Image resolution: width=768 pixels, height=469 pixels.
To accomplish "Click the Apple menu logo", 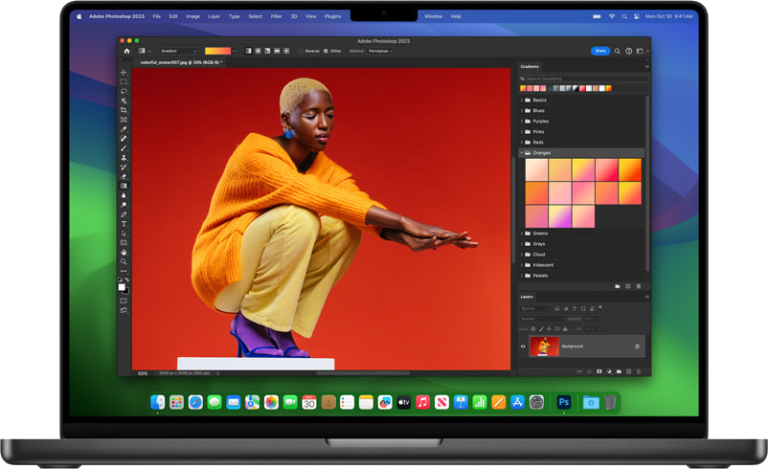I will point(79,16).
